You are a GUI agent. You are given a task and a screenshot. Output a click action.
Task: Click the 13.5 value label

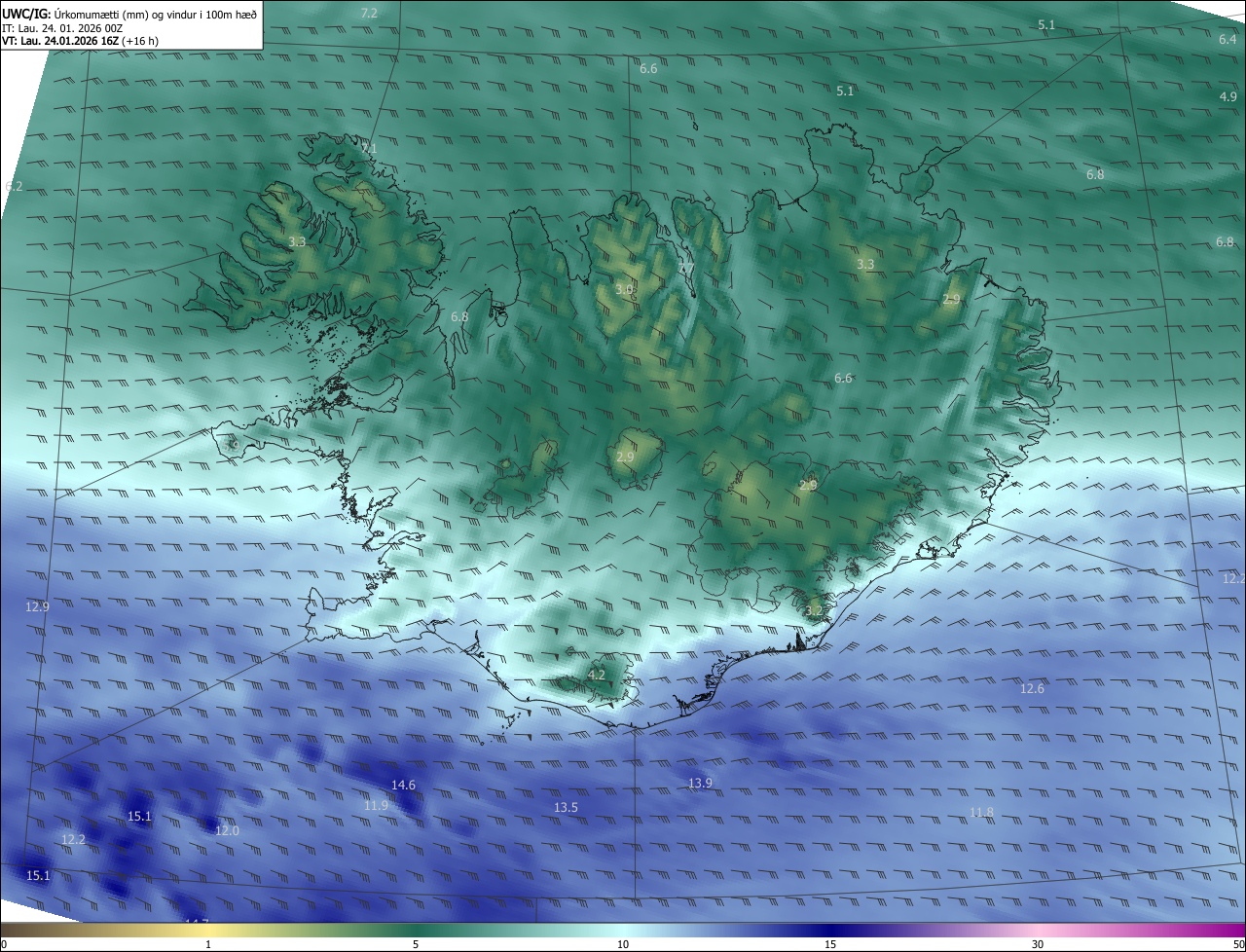coord(566,807)
